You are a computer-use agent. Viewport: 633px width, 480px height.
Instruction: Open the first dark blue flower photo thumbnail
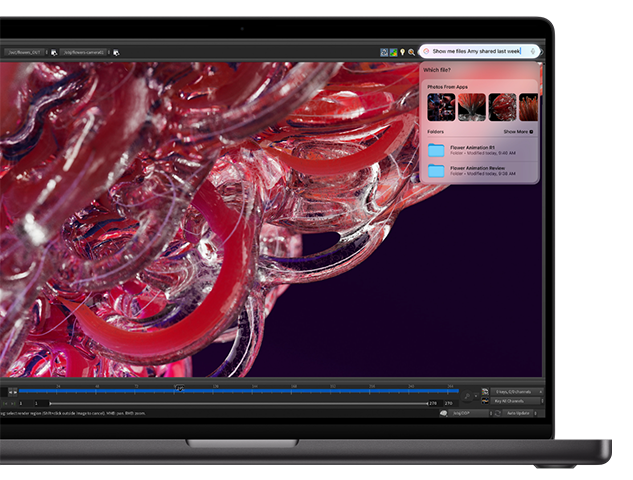click(441, 107)
